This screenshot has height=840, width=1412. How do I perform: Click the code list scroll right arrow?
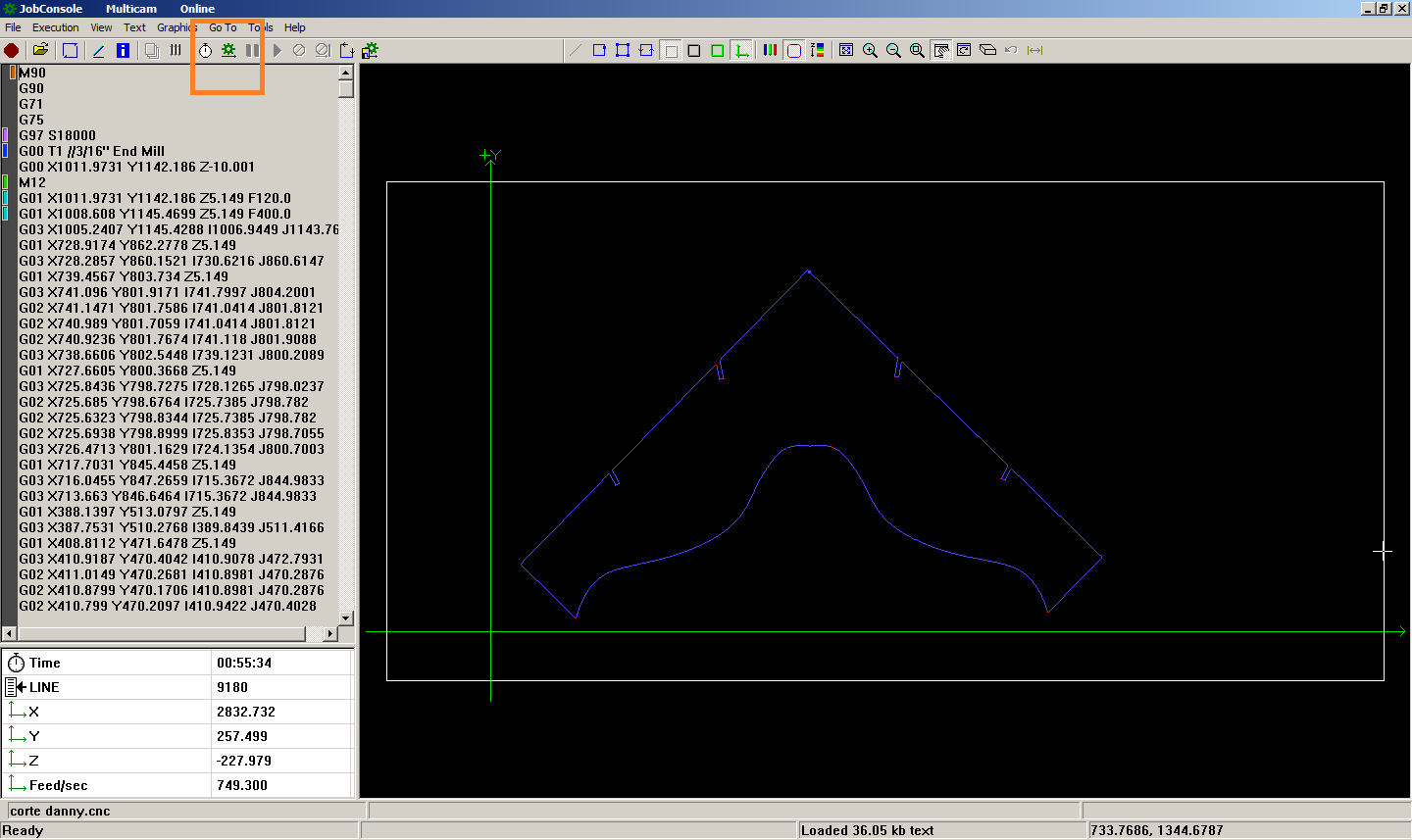329,634
